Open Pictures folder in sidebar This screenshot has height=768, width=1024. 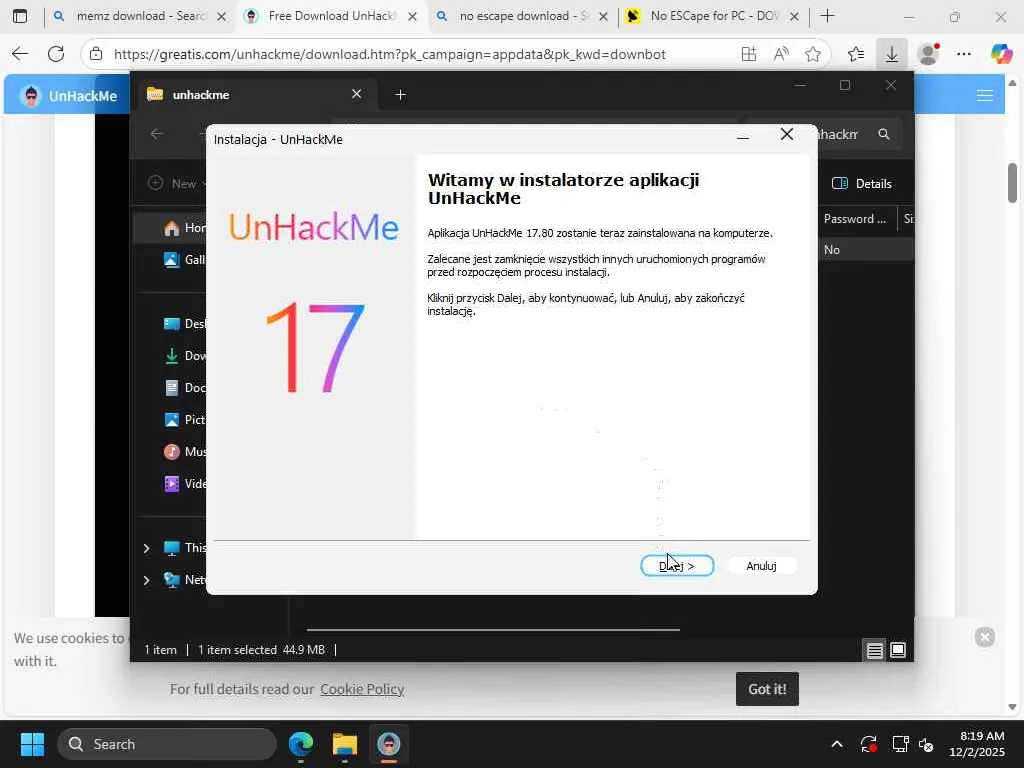click(184, 419)
